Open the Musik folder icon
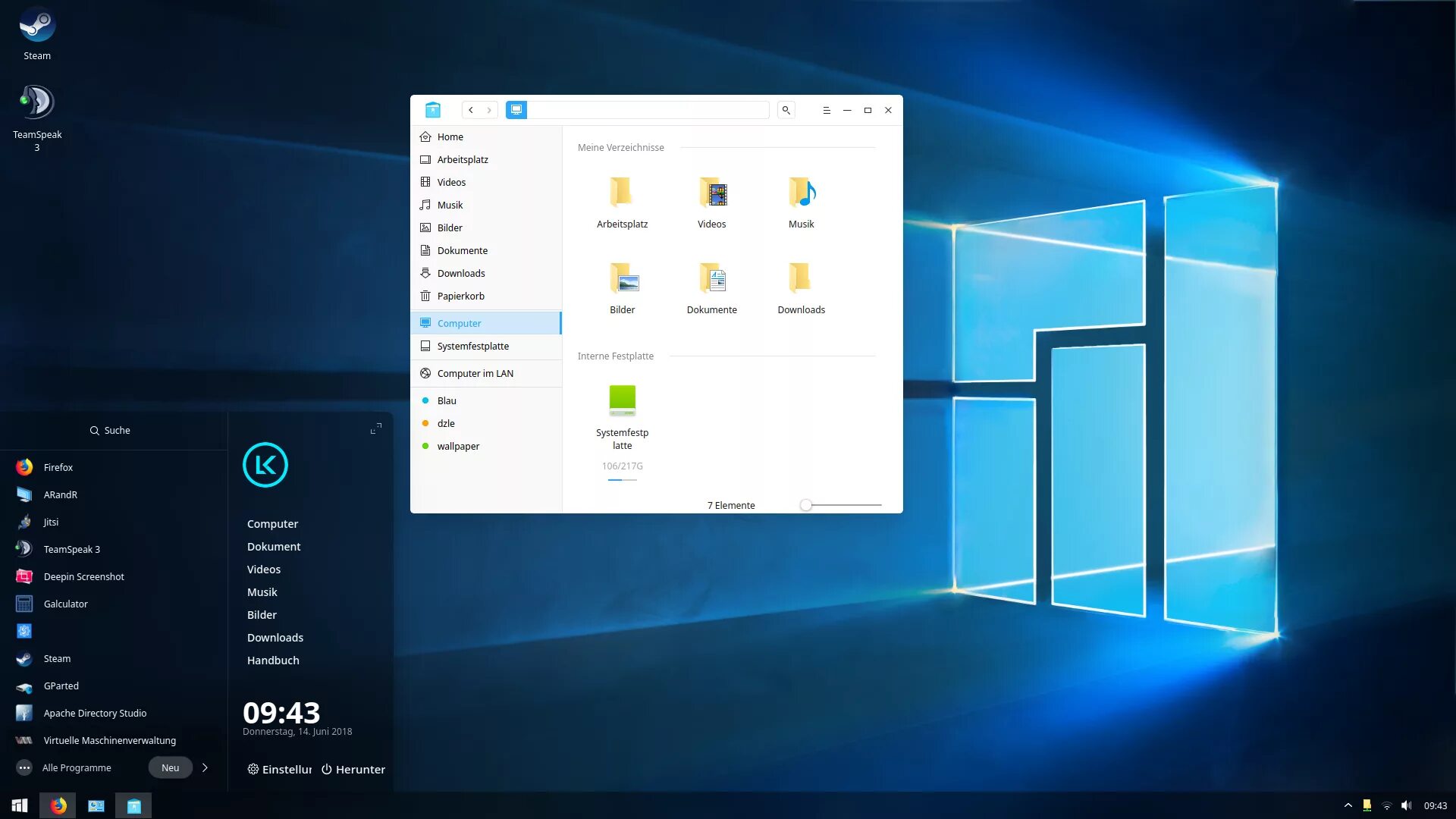This screenshot has height=819, width=1456. pyautogui.click(x=801, y=193)
